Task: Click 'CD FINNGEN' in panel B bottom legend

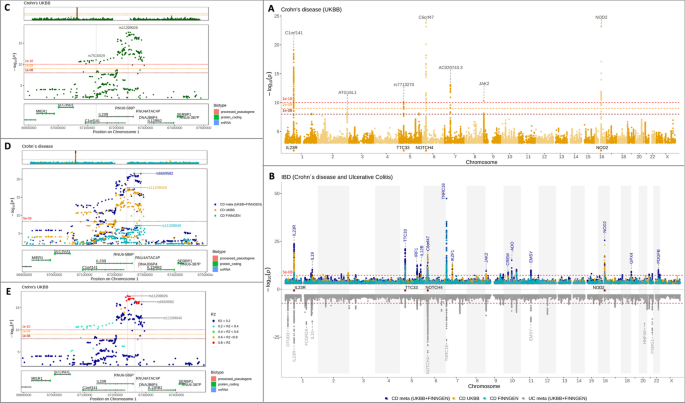Action: pos(504,399)
